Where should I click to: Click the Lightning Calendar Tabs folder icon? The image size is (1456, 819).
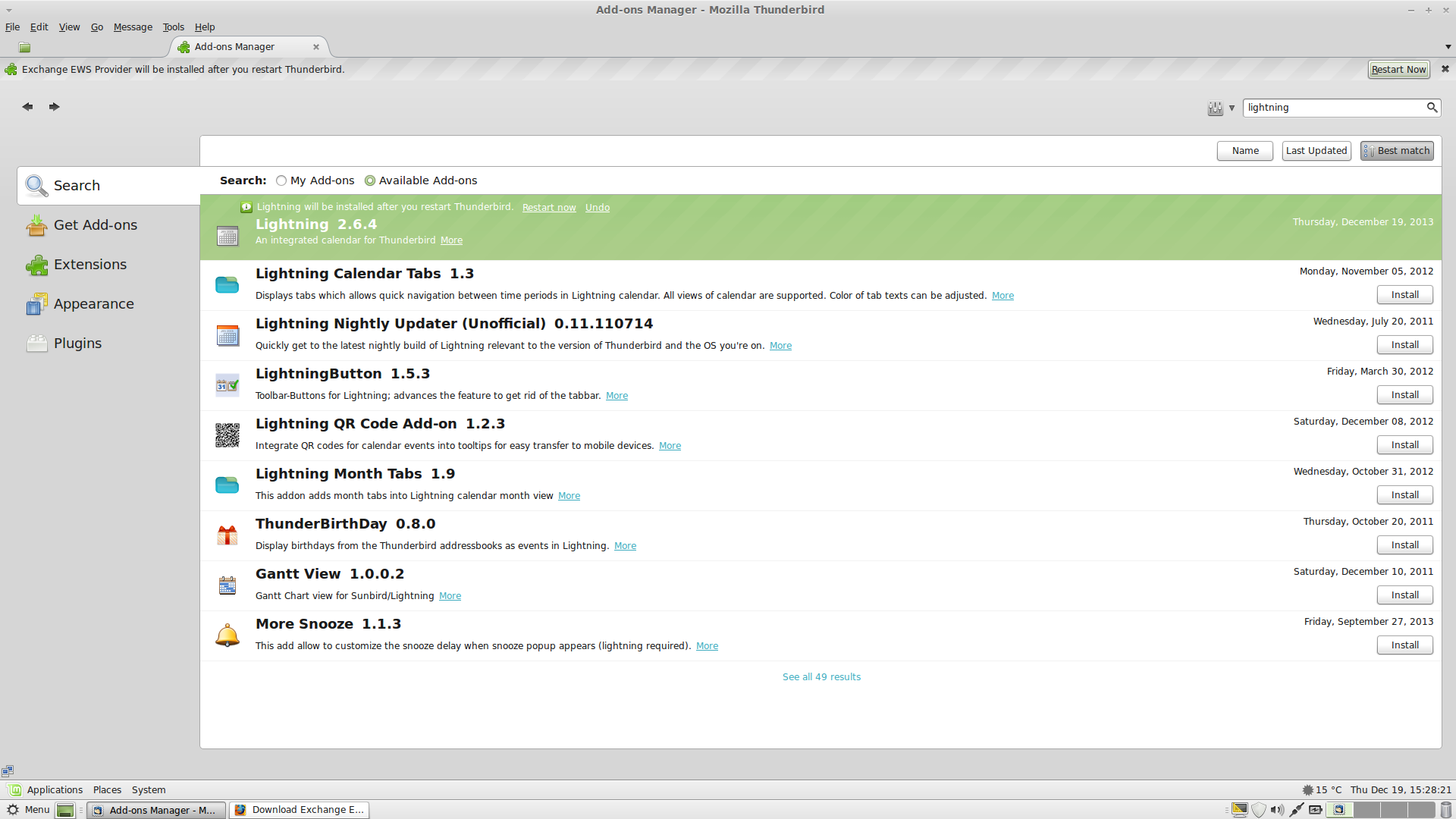[x=227, y=284]
